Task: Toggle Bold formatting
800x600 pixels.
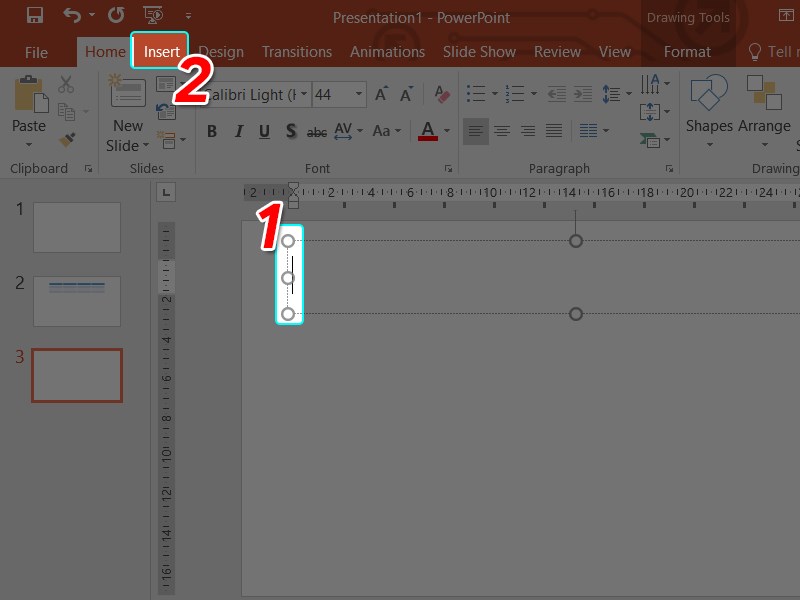Action: (x=212, y=131)
